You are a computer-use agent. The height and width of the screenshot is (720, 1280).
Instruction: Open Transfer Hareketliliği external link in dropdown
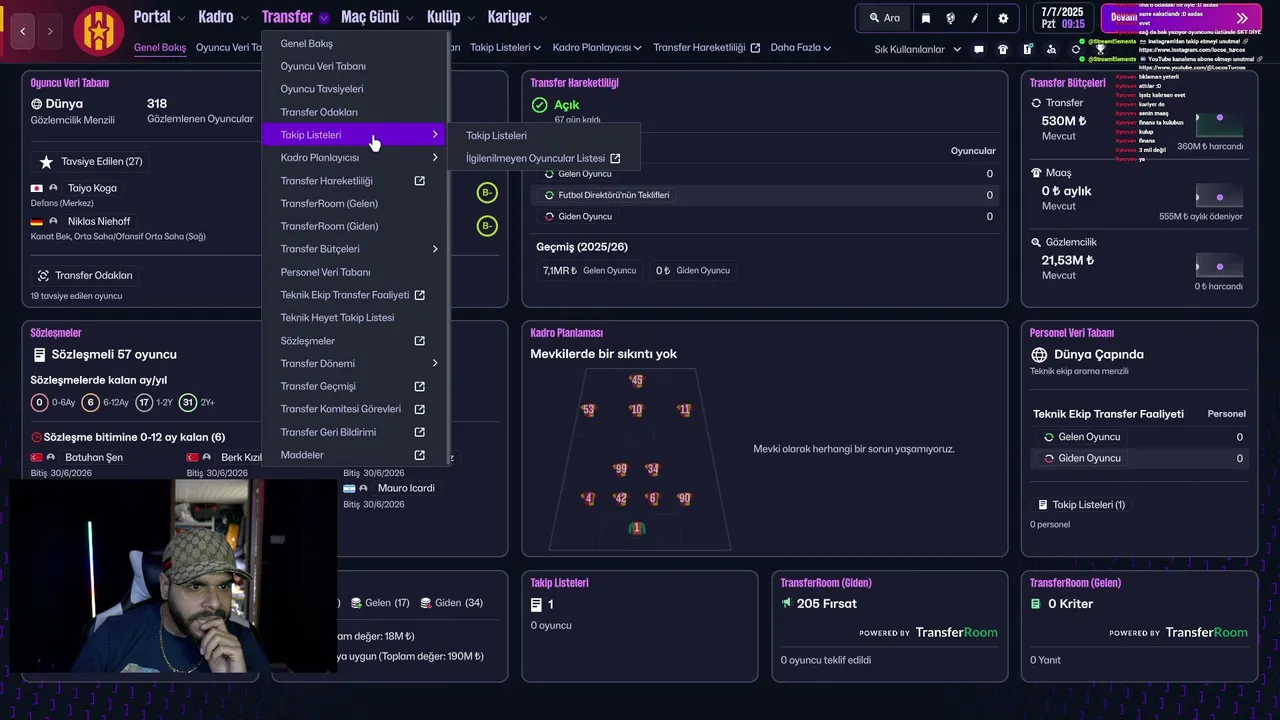(420, 181)
